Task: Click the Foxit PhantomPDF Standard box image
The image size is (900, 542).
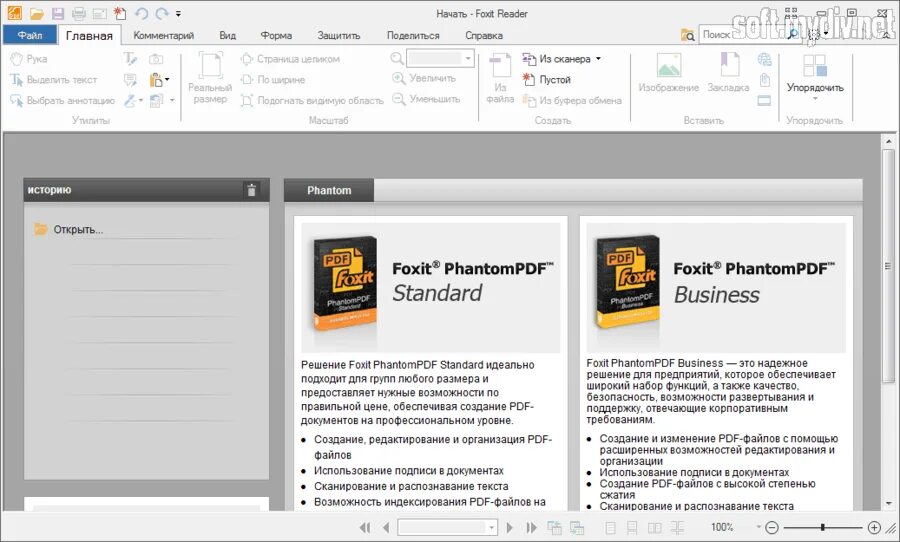Action: [345, 284]
